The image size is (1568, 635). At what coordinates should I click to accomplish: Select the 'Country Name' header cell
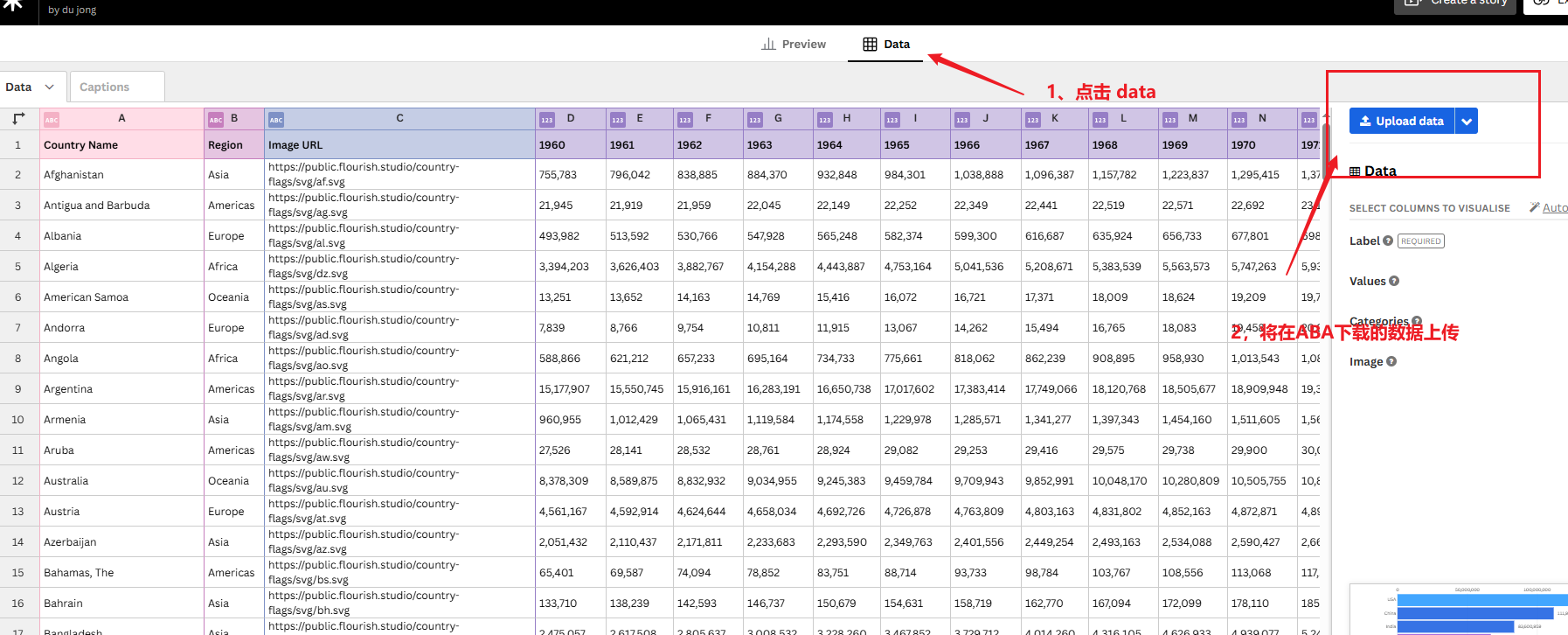[121, 145]
